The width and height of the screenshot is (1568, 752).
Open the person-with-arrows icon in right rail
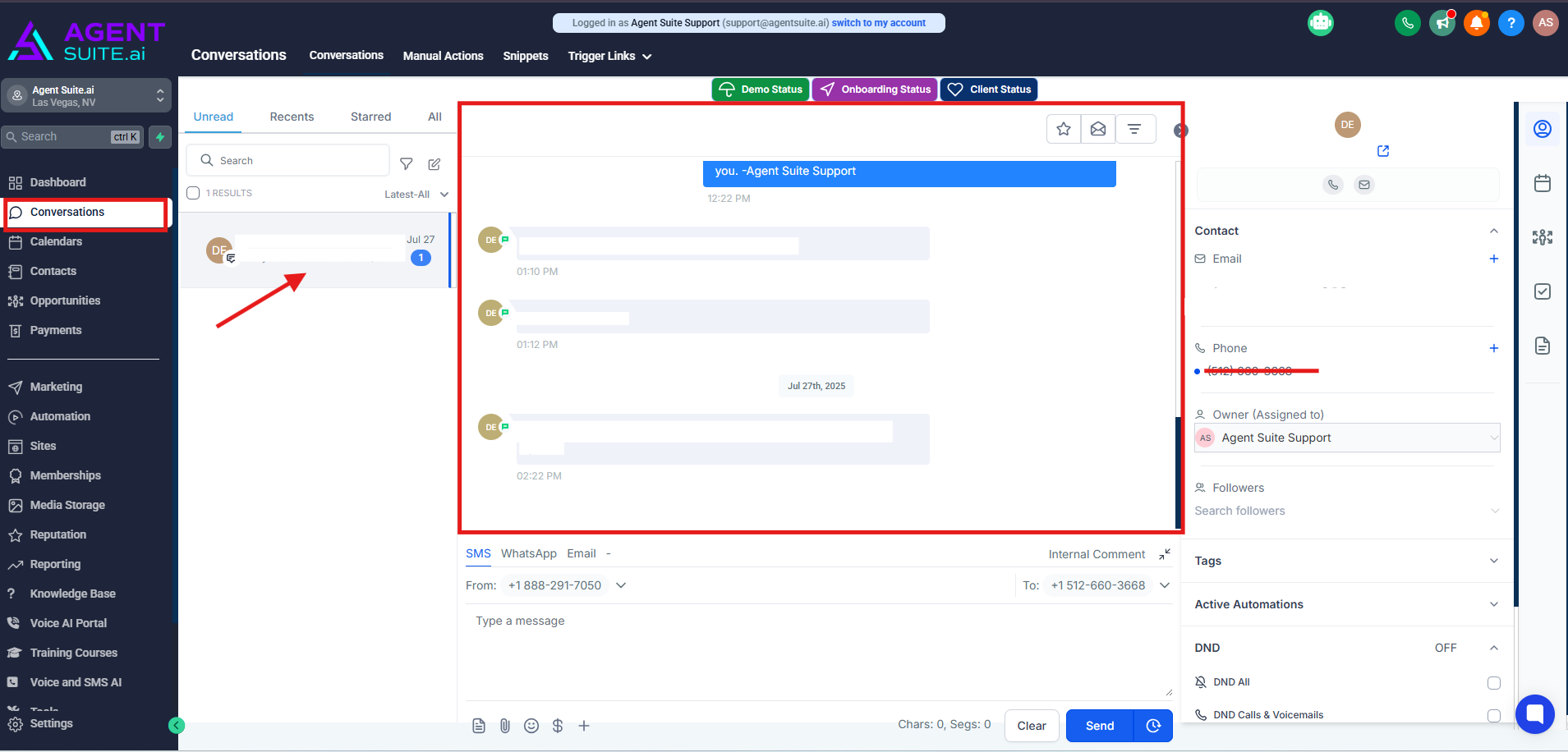point(1543,237)
